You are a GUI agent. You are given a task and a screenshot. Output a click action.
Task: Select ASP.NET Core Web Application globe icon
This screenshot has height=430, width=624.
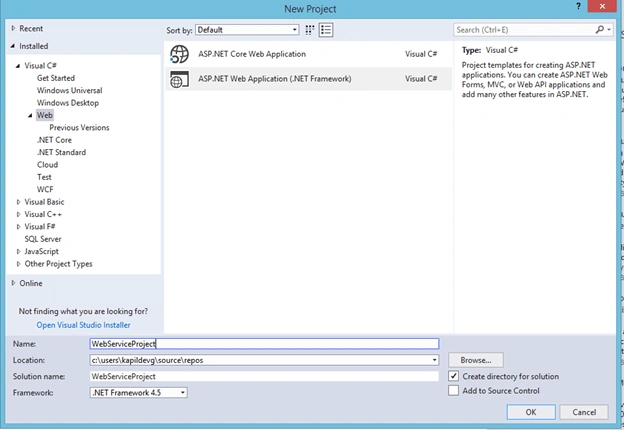[179, 54]
